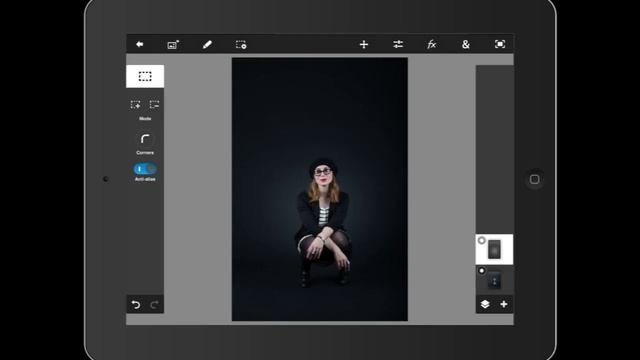Toggle the Anti-alias switch
640x360 pixels.
click(x=145, y=169)
